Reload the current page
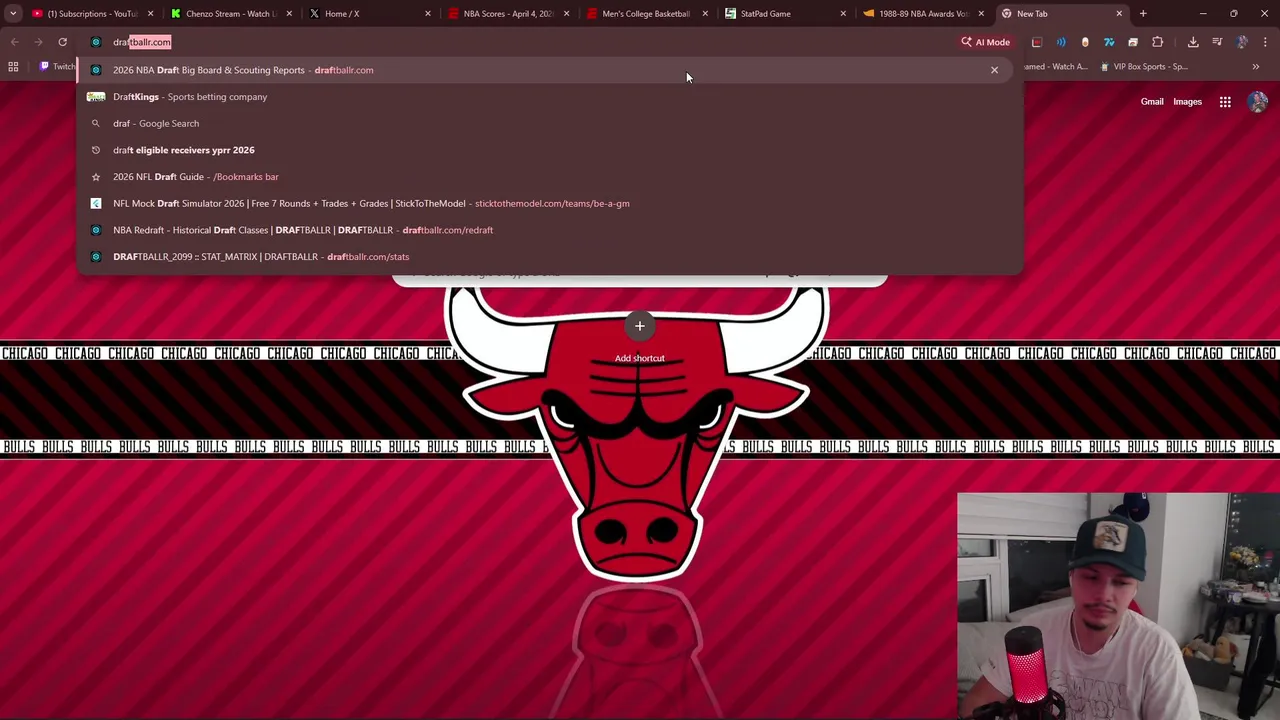1280x720 pixels. click(62, 42)
